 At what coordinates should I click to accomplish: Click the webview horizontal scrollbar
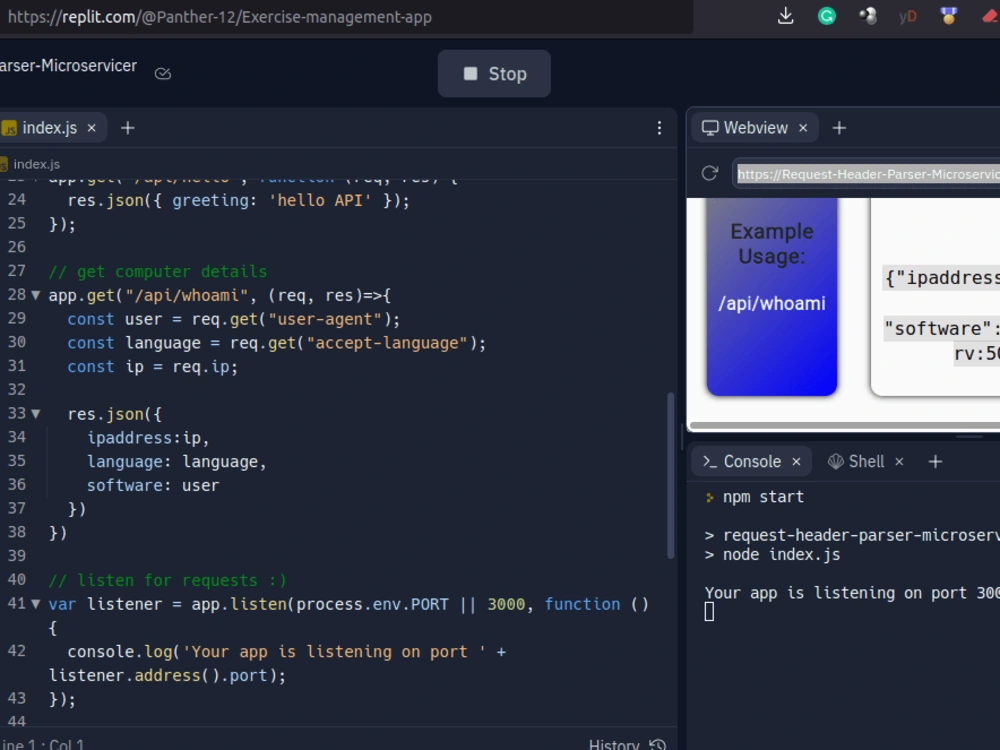[844, 425]
